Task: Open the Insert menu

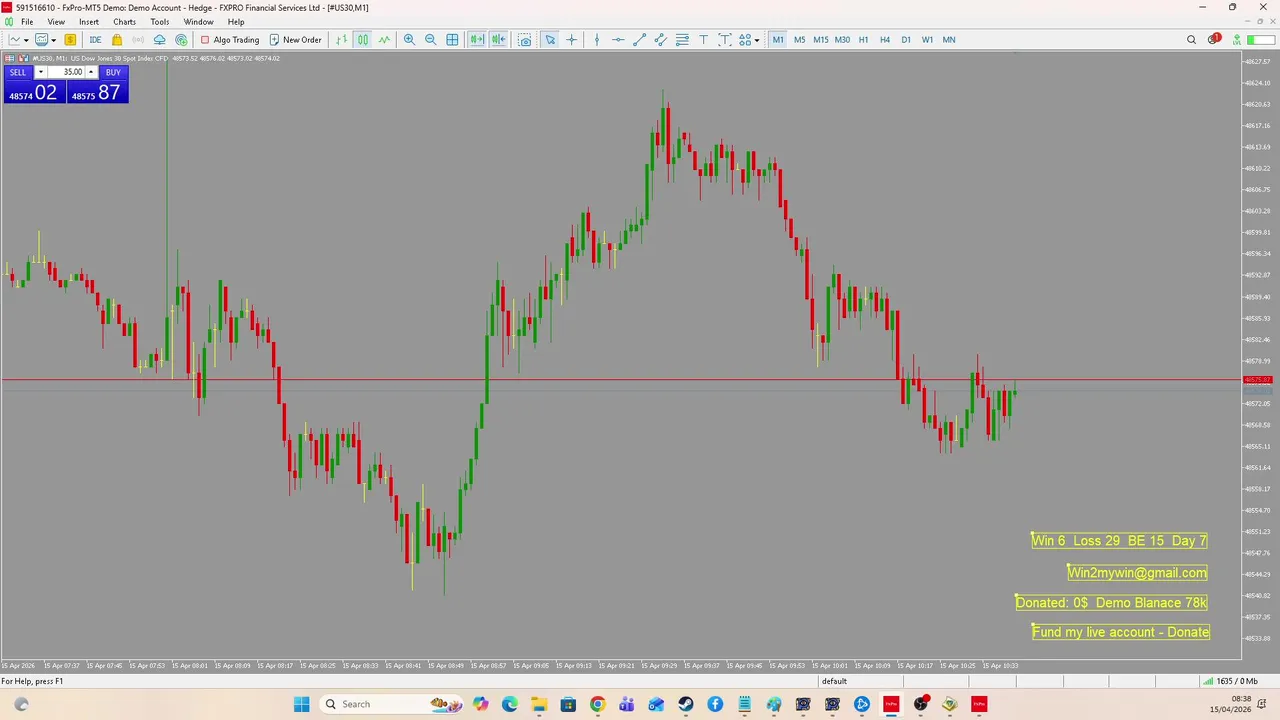Action: pyautogui.click(x=89, y=22)
